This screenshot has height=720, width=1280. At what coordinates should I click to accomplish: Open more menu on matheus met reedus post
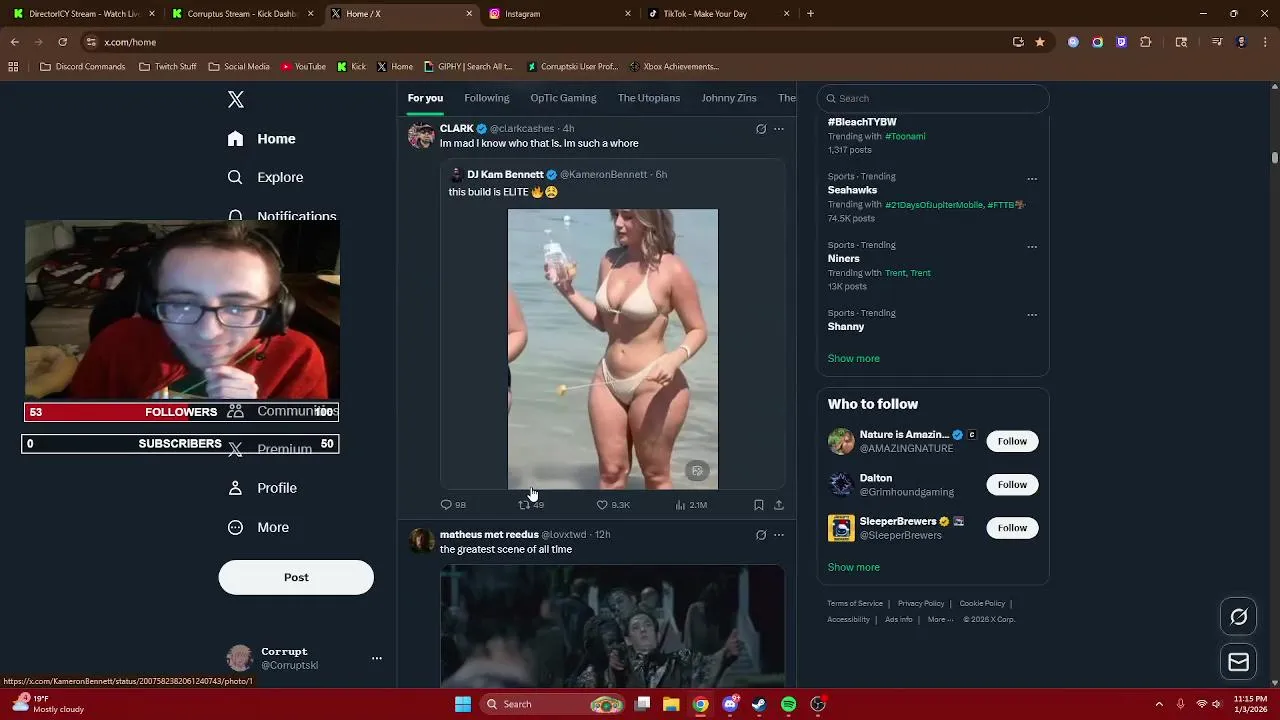pyautogui.click(x=779, y=535)
